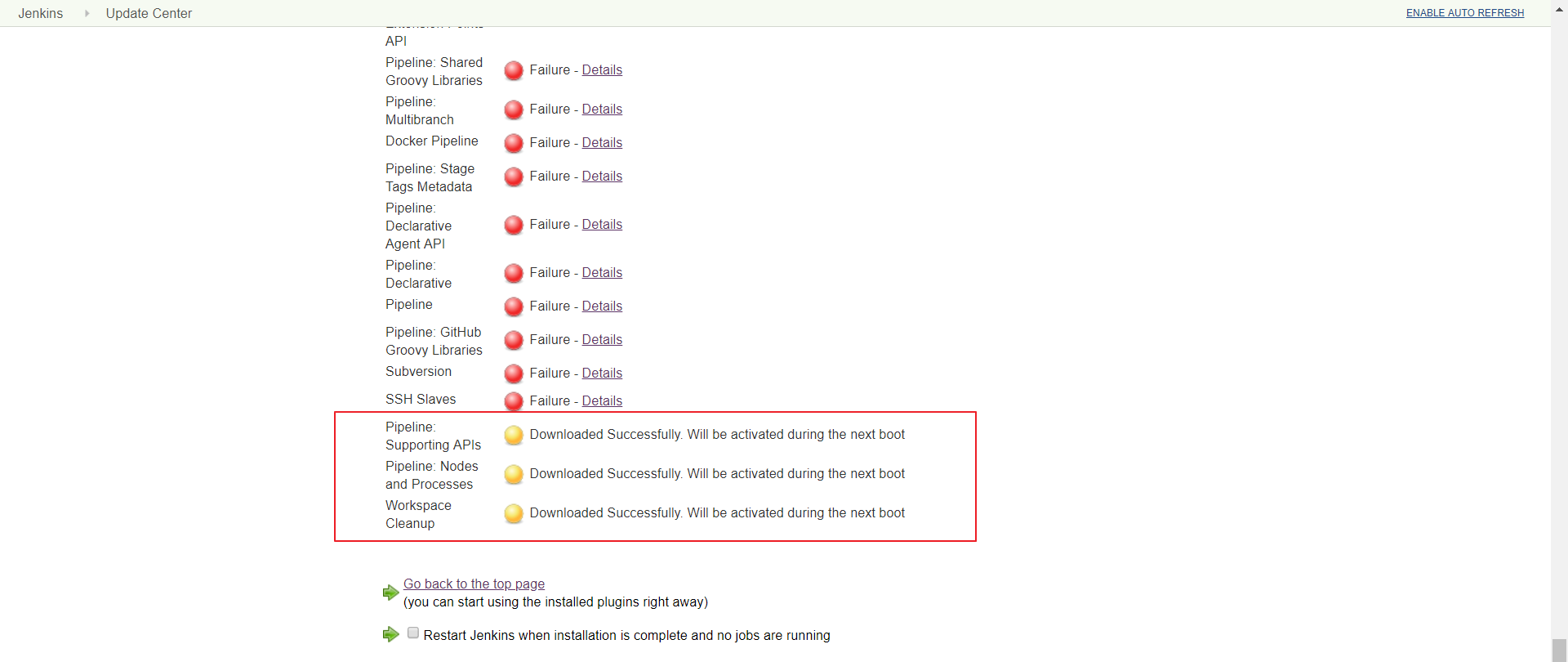Screen dimensions: 1568x662
Task: Click the vertical scrollbar thumb at page bottom
Action: (1559, 651)
